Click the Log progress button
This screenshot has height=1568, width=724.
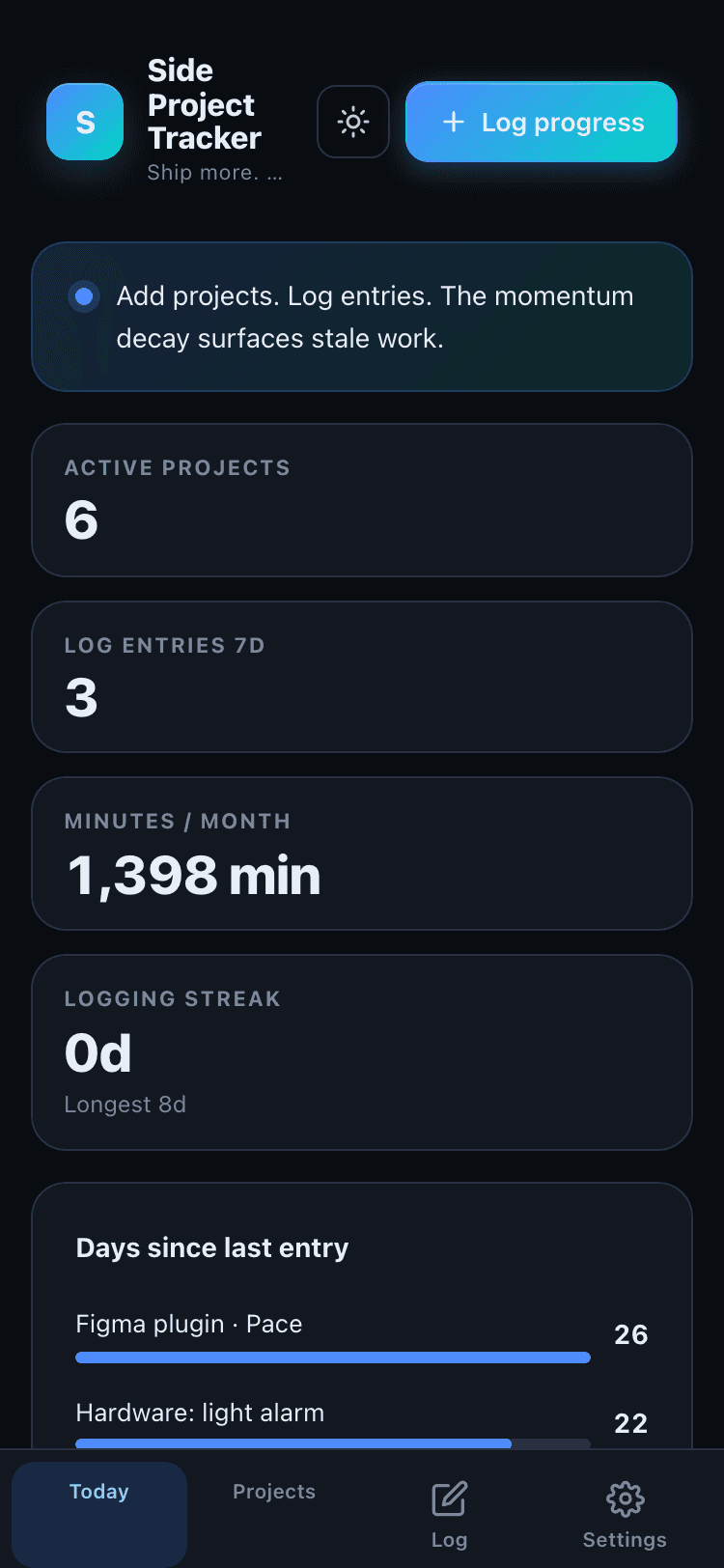point(542,122)
